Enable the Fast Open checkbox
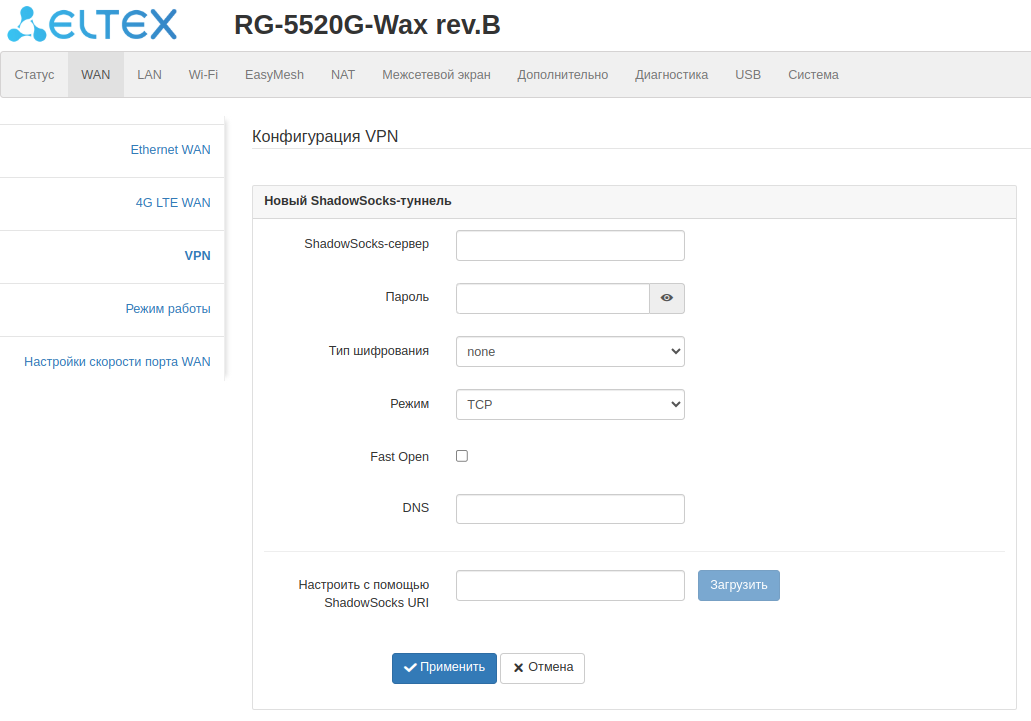 tap(462, 456)
